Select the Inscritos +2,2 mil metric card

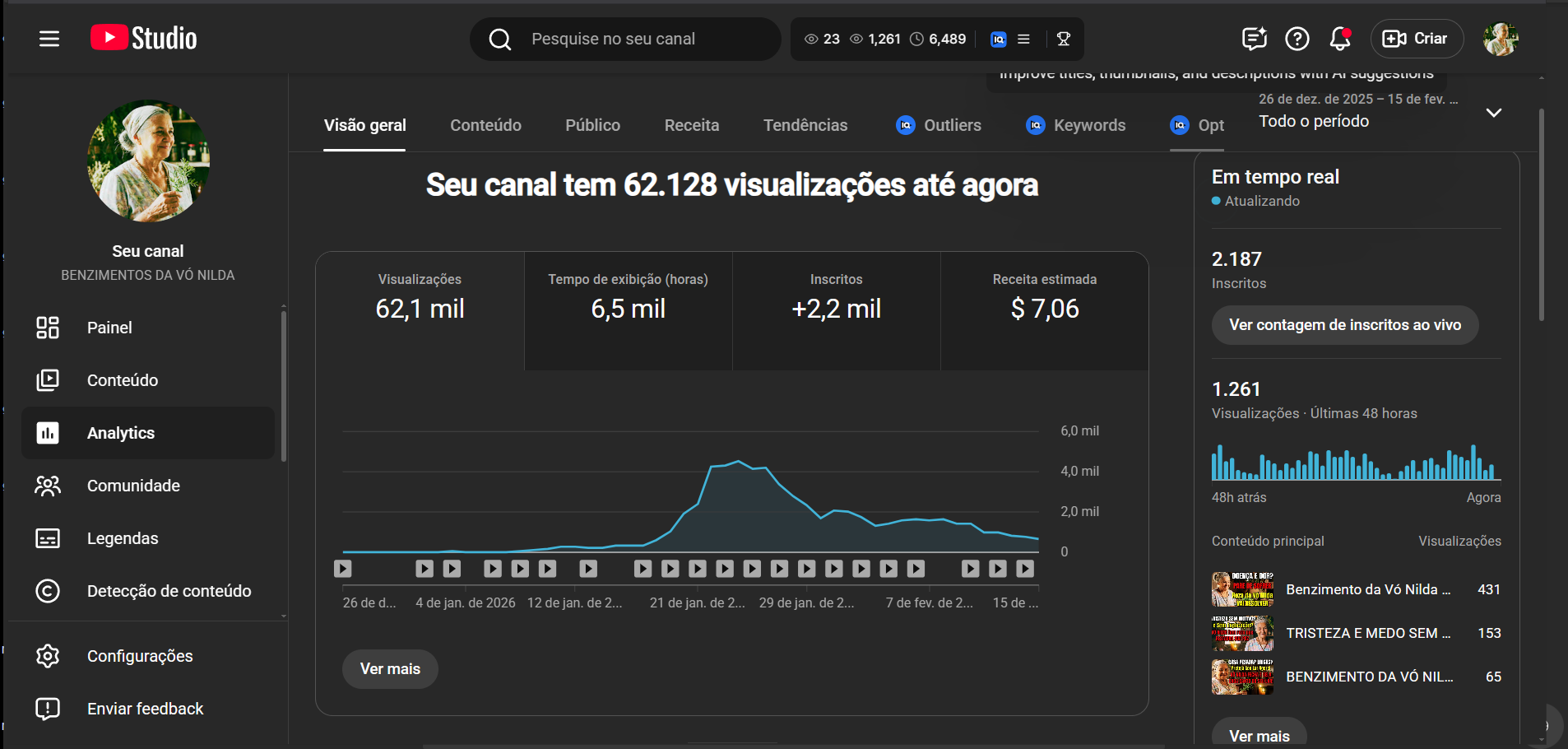[x=837, y=311]
